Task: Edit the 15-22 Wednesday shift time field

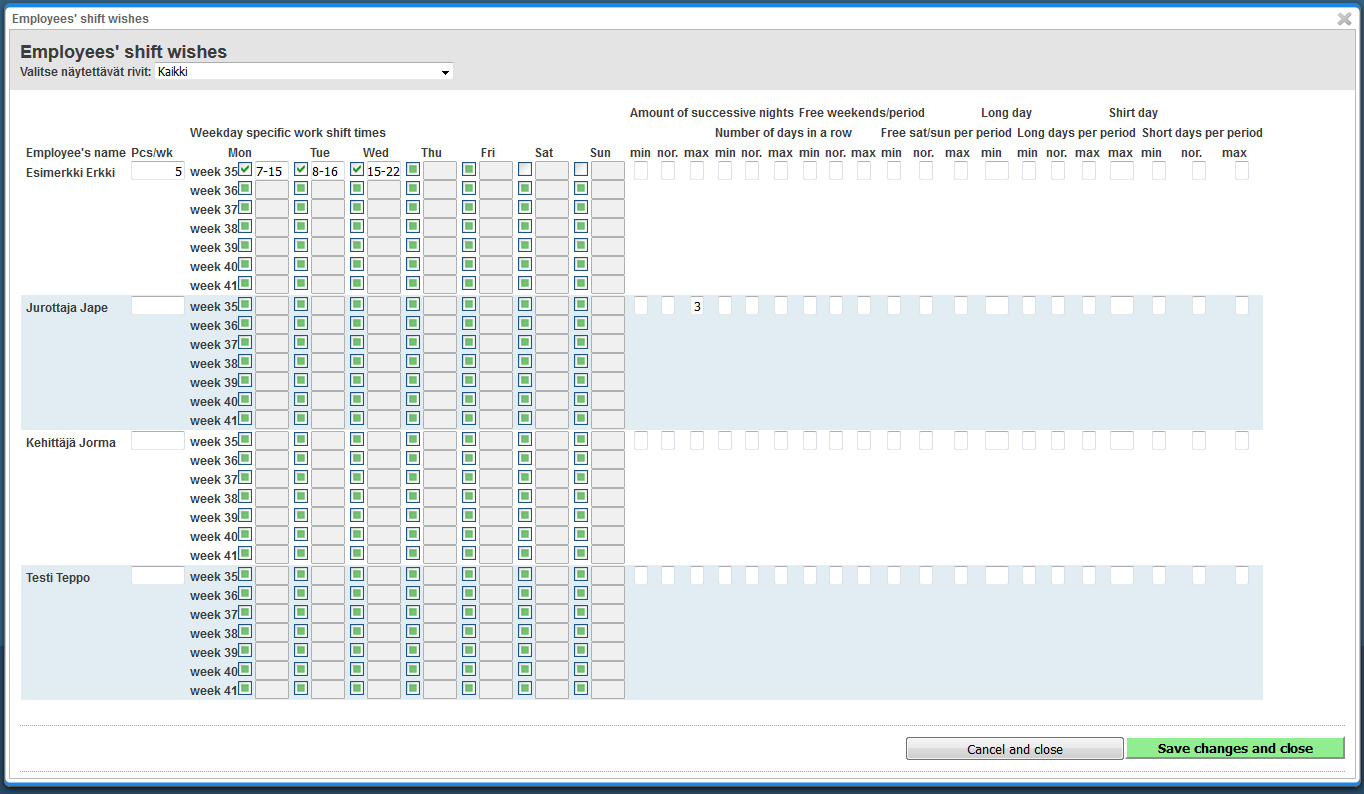Action: [x=384, y=171]
